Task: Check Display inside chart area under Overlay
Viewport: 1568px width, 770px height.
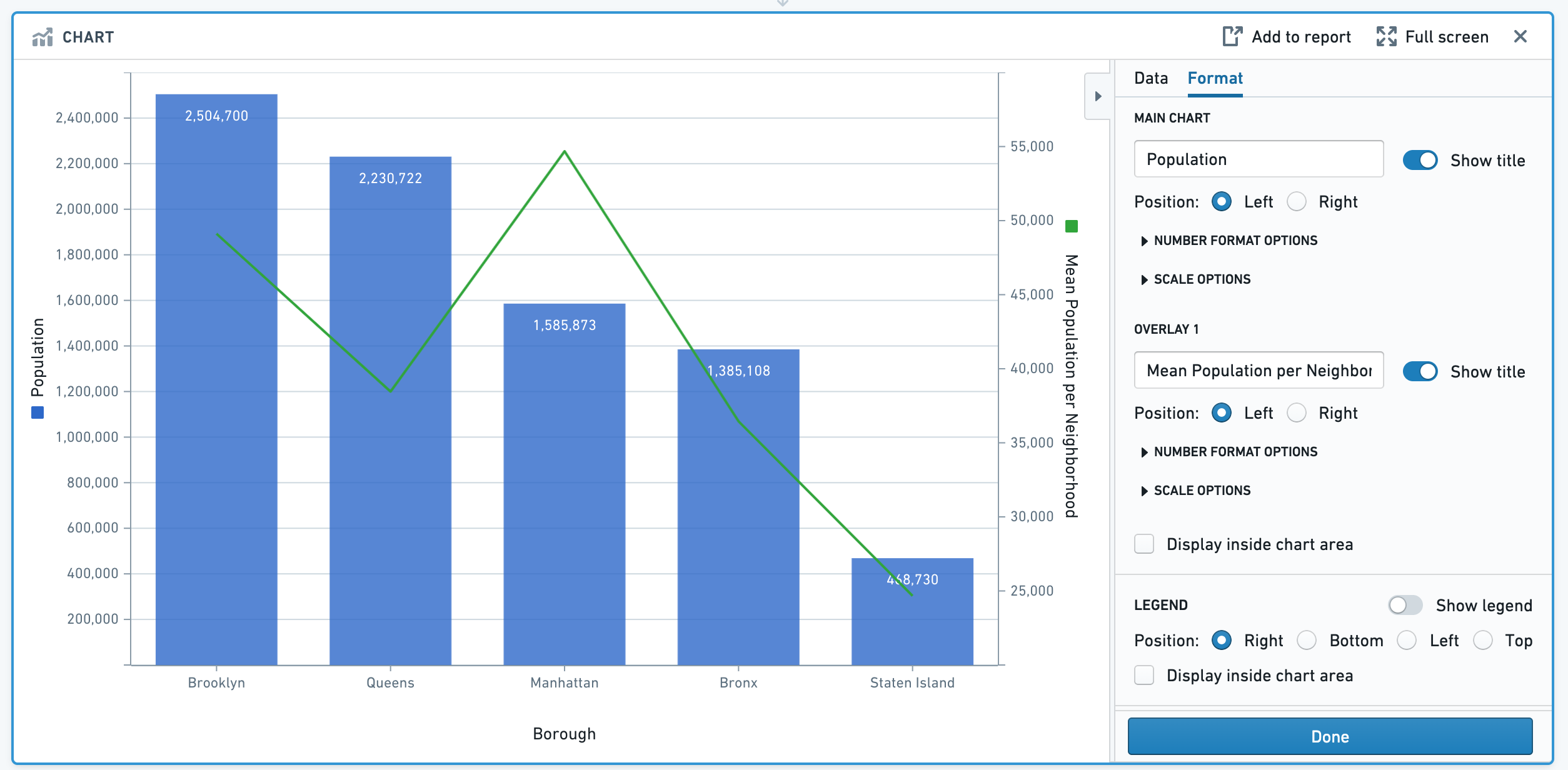Action: point(1144,544)
